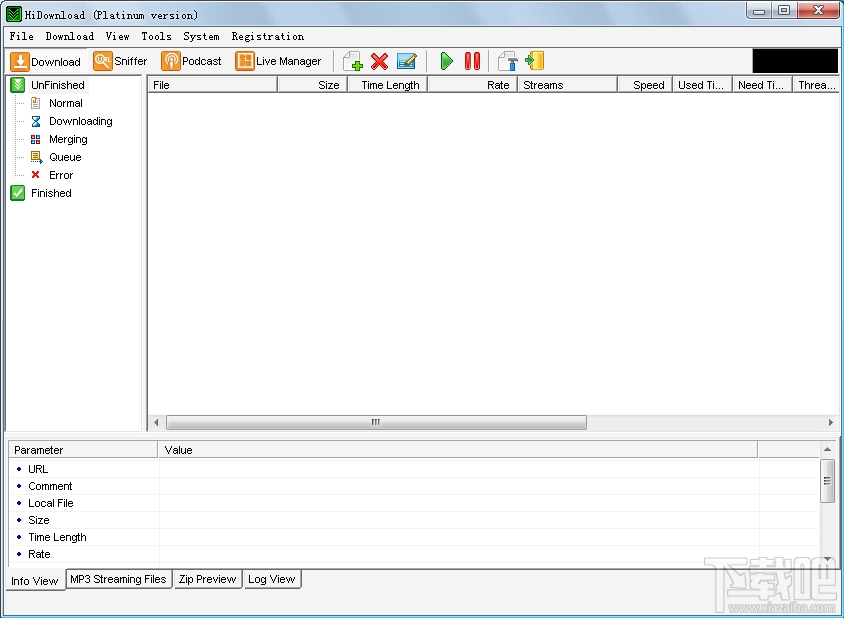This screenshot has width=844, height=618.
Task: Click the Downloading hourglass icon
Action: 36,121
